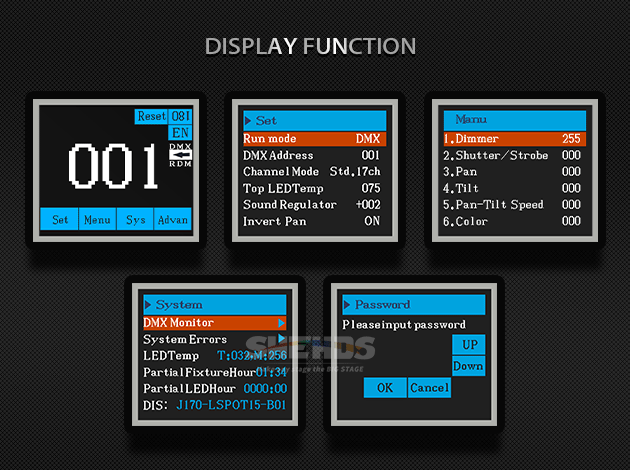Select the DMX Address 001 row
This screenshot has height=470, width=630.
[312, 155]
